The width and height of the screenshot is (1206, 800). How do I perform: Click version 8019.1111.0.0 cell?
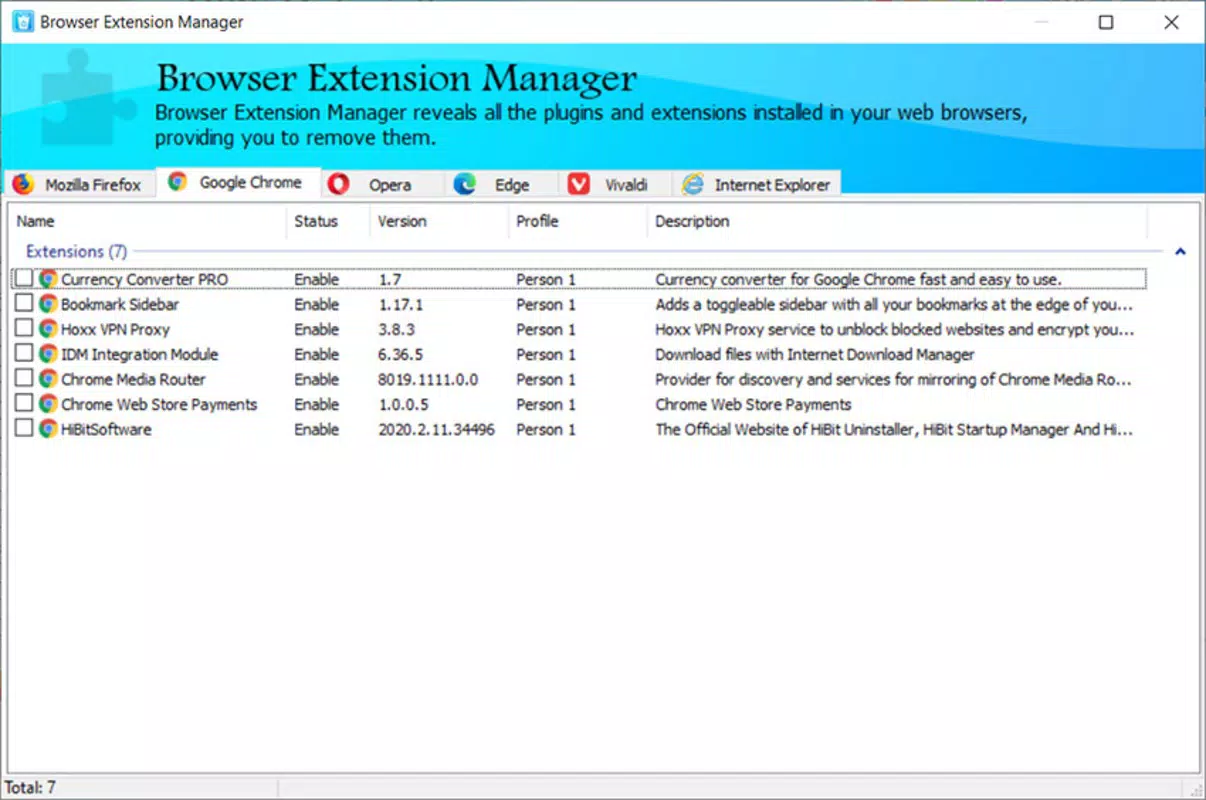429,380
